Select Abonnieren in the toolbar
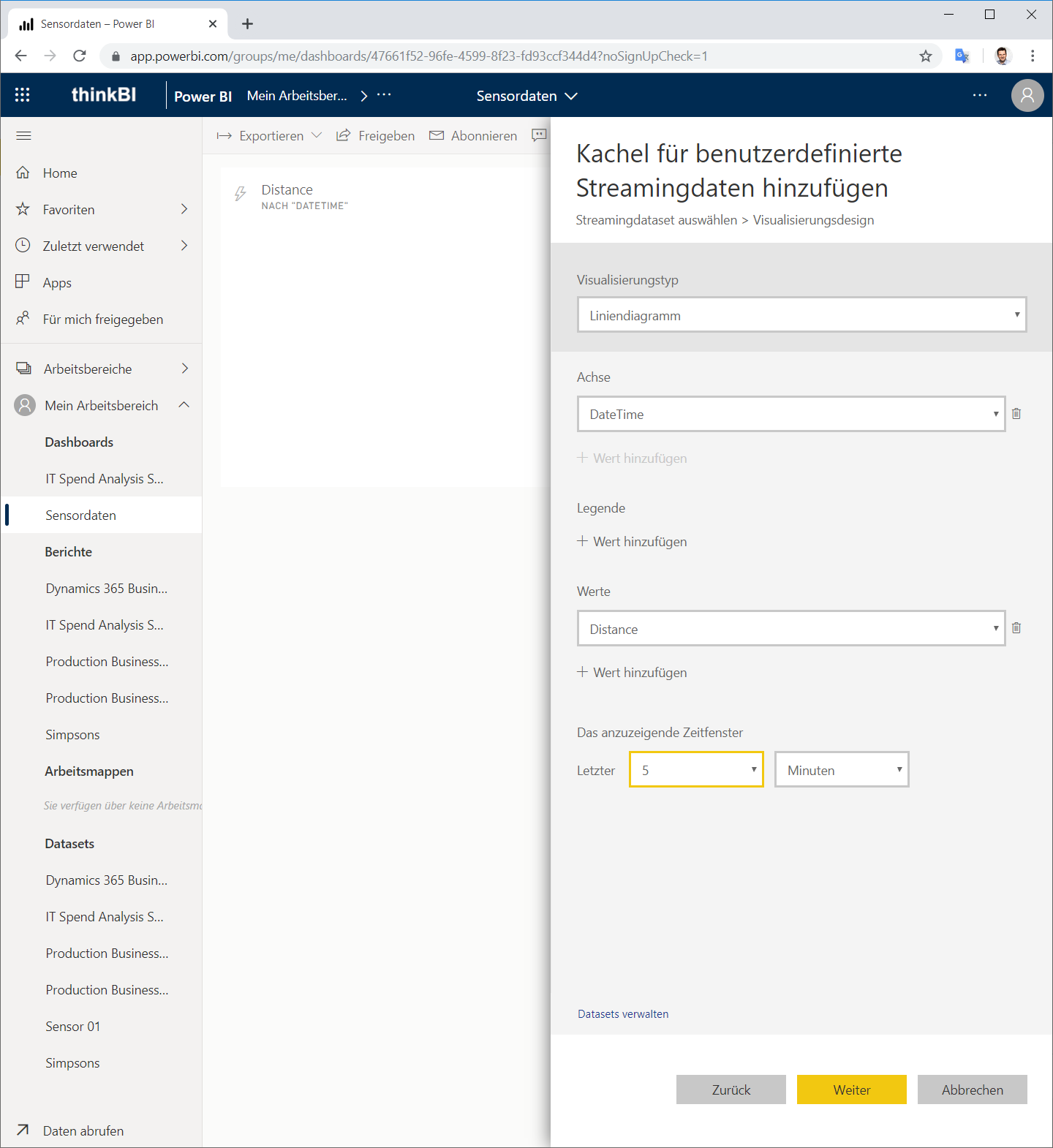 473,135
